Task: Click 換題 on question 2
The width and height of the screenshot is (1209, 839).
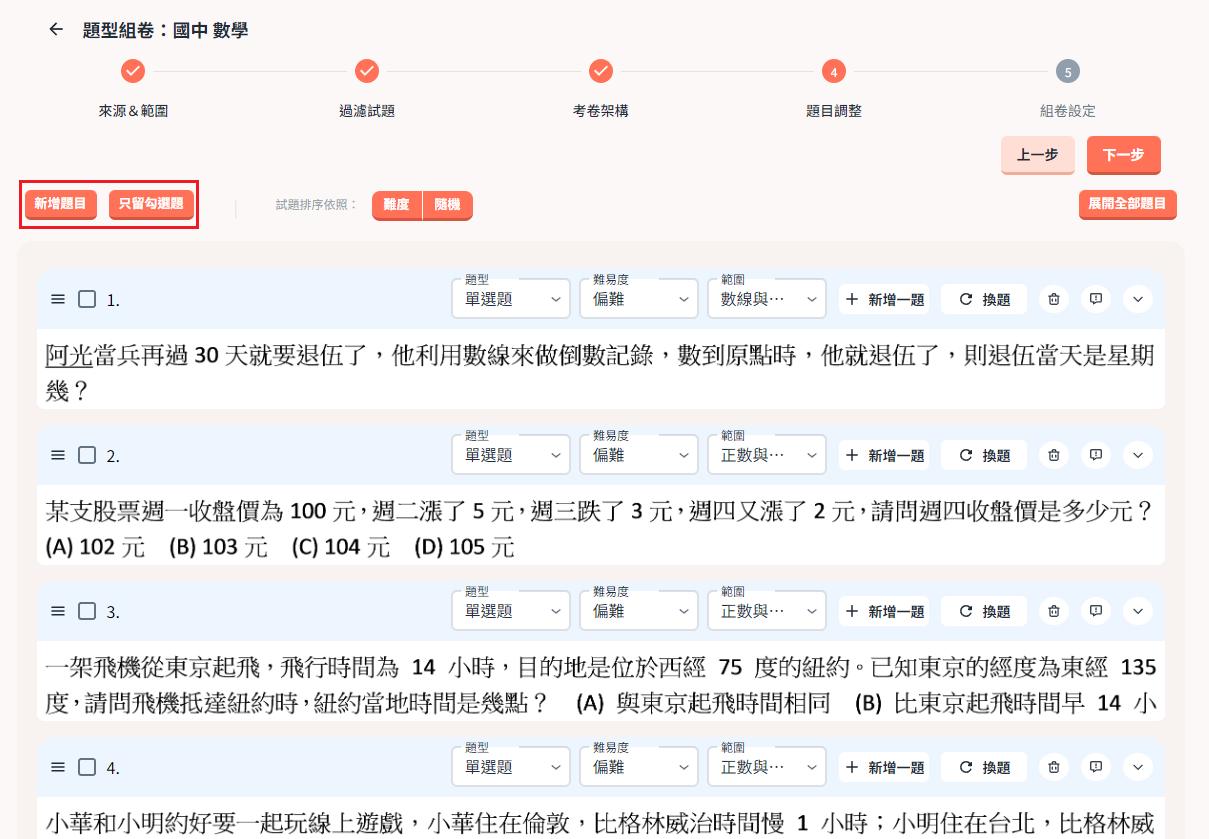Action: pos(984,455)
